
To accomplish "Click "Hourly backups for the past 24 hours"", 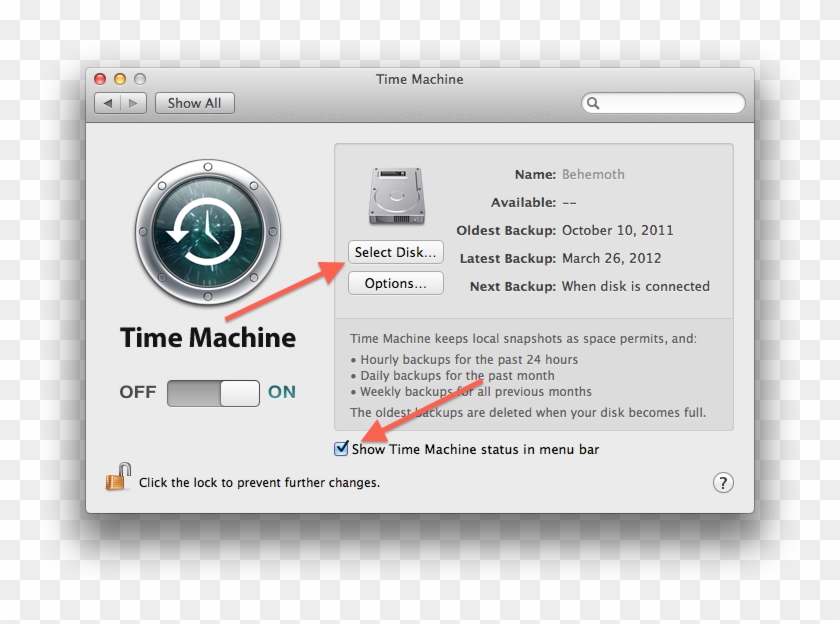I will click(469, 359).
